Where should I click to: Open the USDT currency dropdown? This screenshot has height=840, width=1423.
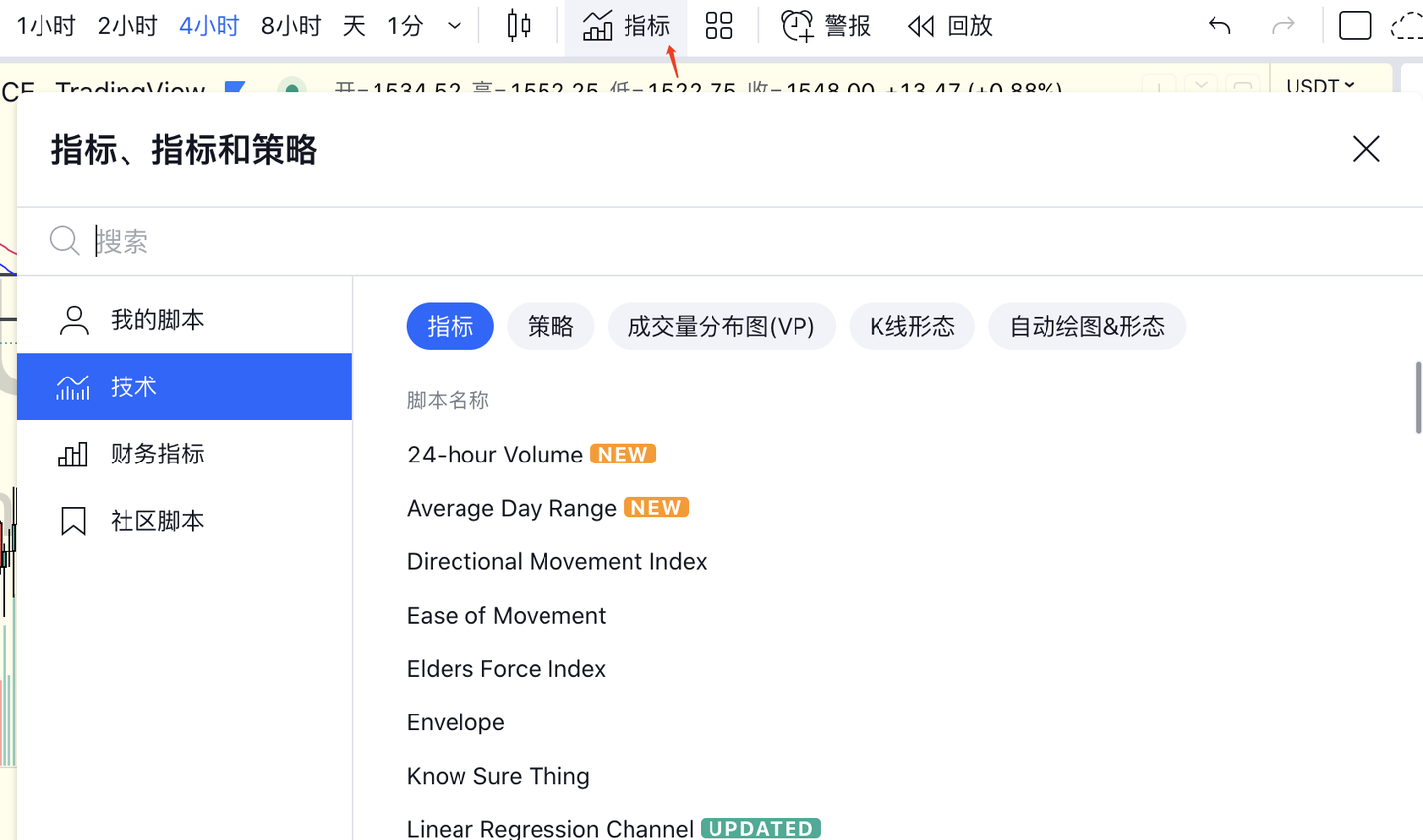click(1318, 86)
